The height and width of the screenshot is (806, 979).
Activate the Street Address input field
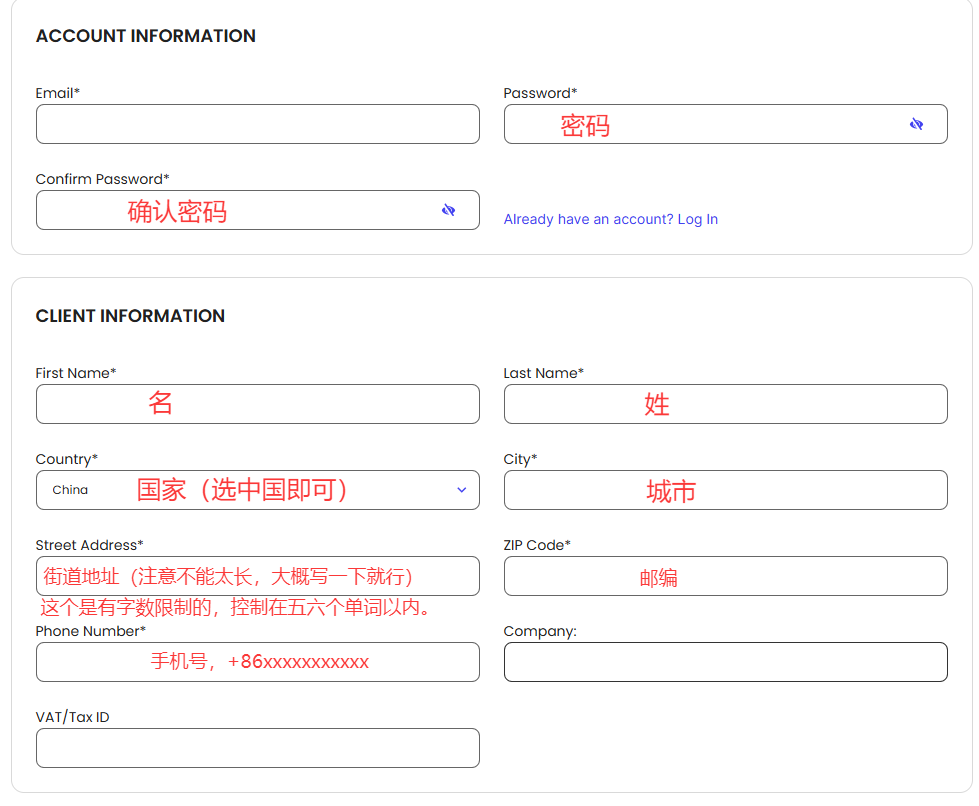click(258, 576)
